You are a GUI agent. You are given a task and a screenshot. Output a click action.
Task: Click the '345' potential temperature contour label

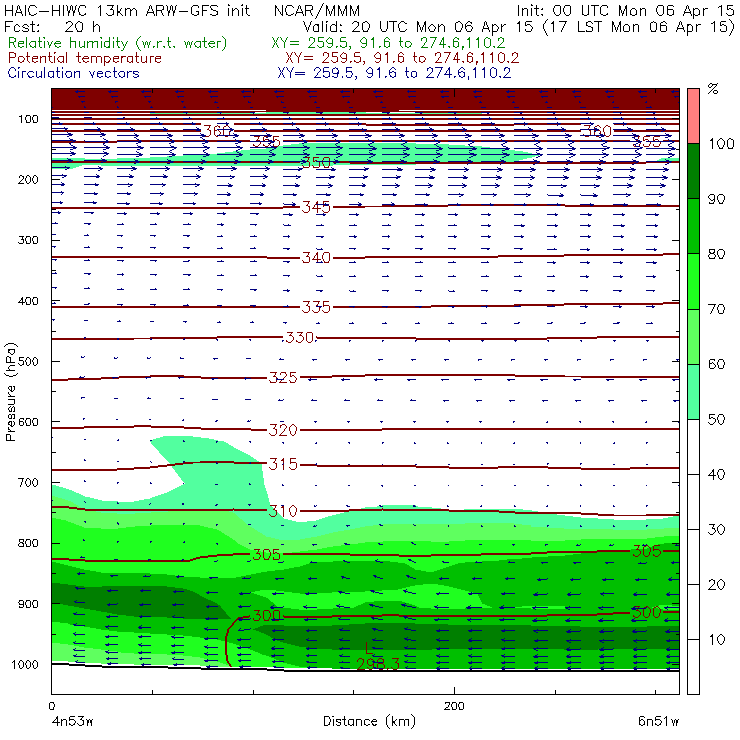[316, 207]
